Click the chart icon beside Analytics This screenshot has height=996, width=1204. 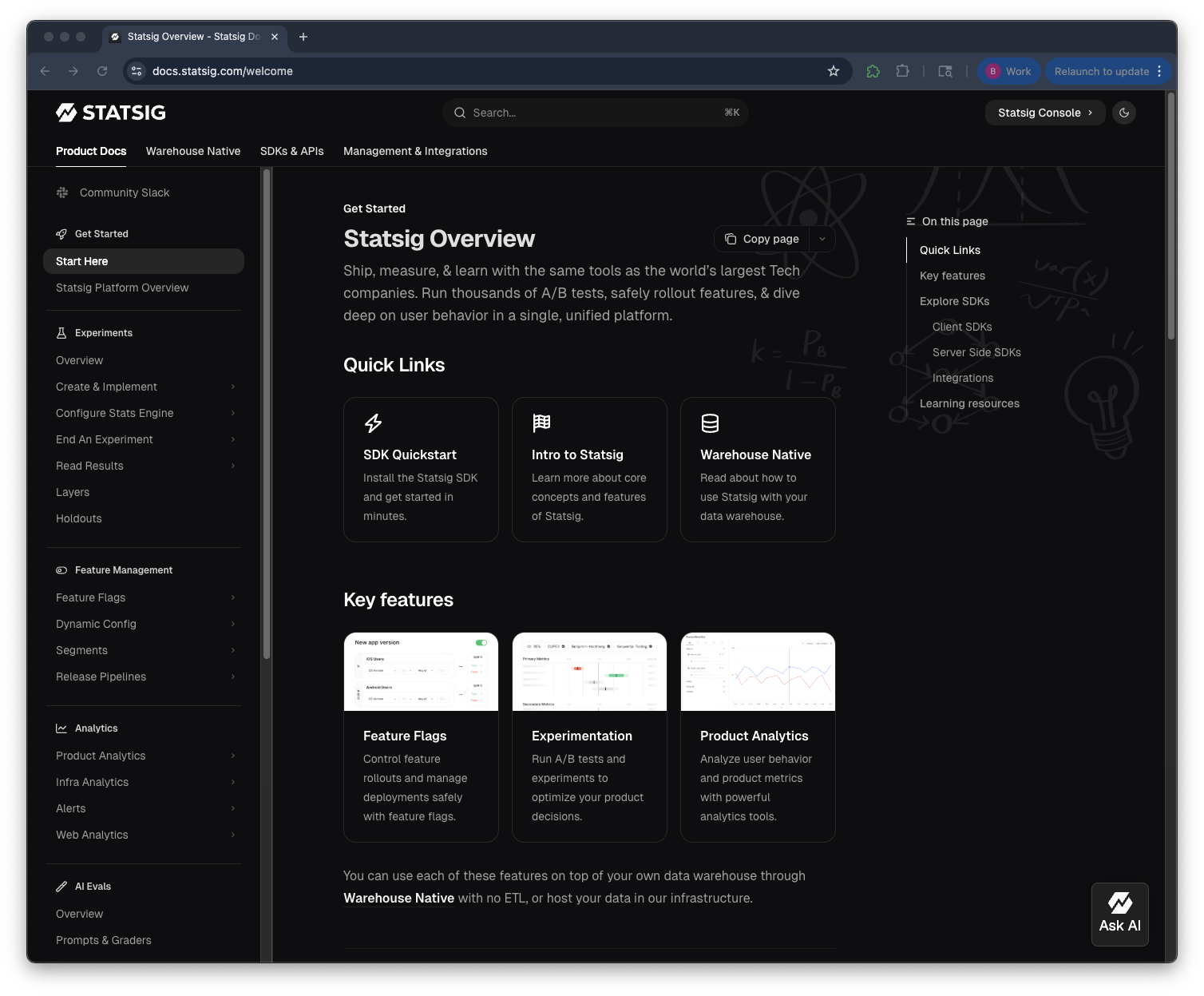tap(61, 728)
